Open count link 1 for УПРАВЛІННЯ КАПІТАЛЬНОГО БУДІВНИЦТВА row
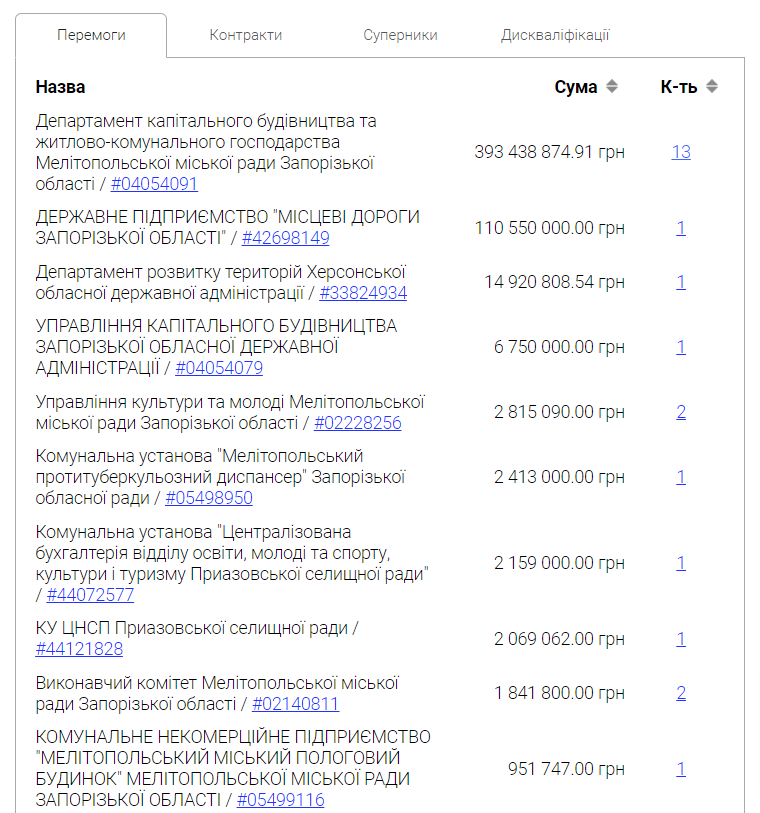This screenshot has height=813, width=760. point(681,347)
